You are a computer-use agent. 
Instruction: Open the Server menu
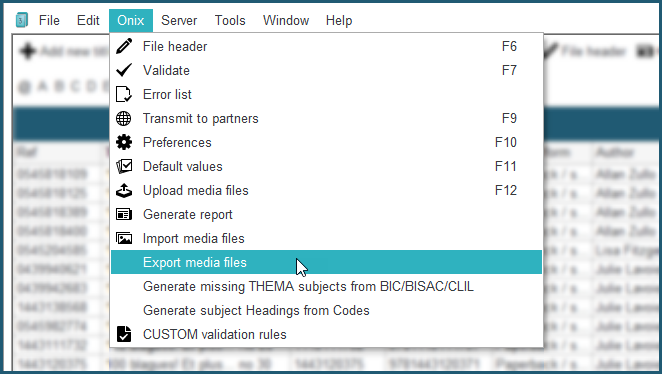pos(179,20)
